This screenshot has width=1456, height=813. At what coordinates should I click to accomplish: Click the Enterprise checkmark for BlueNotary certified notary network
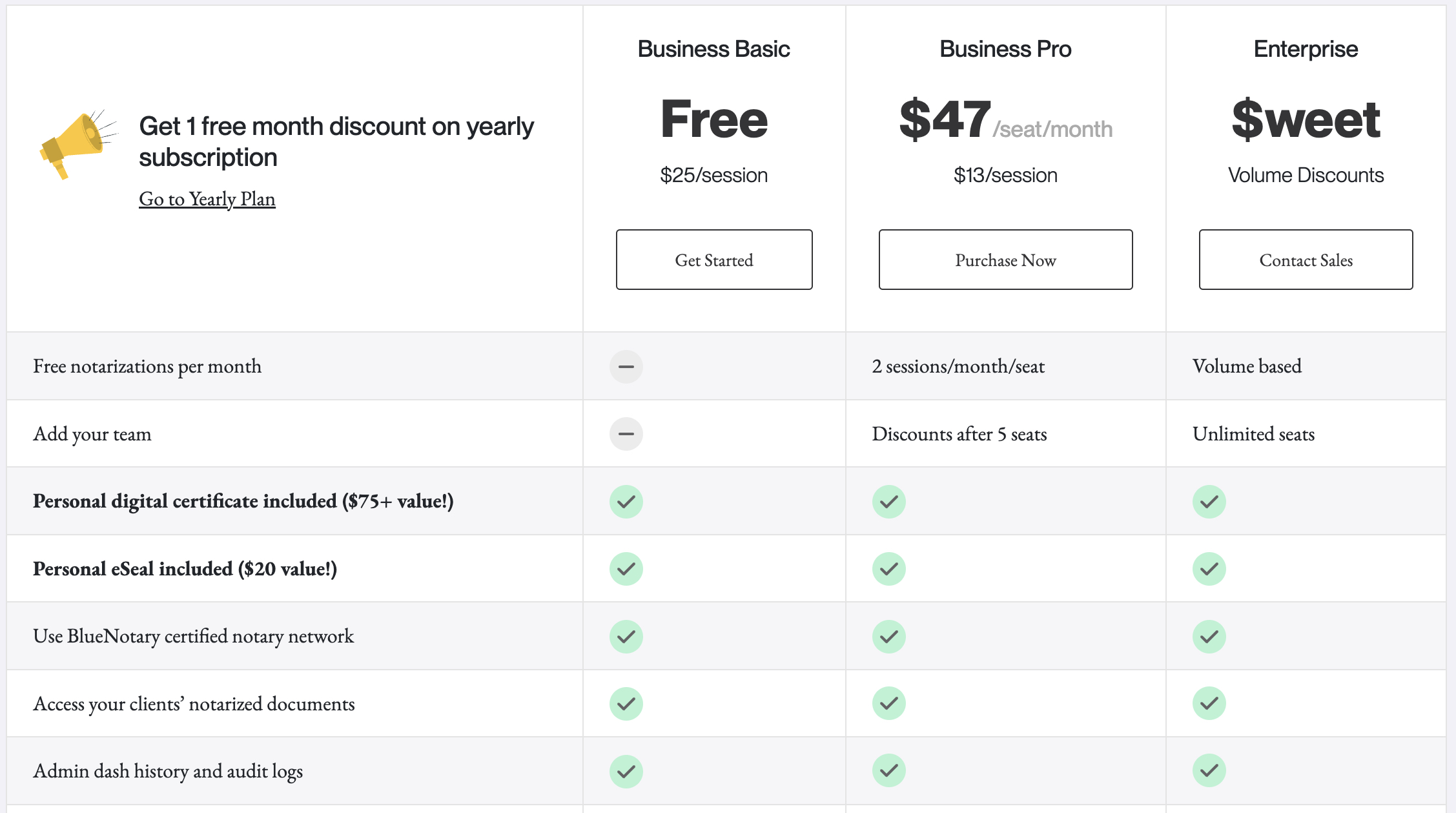point(1209,637)
